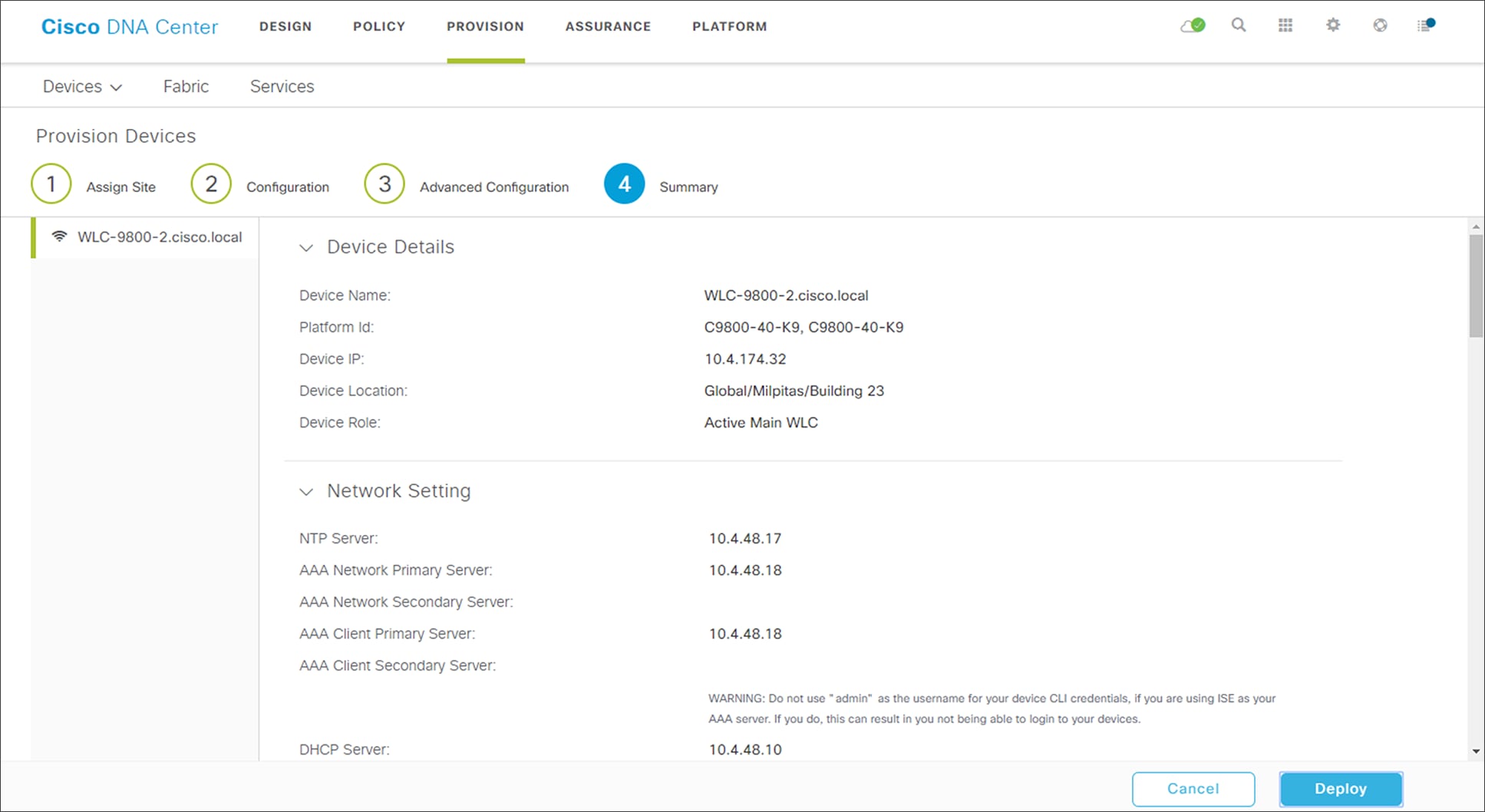This screenshot has width=1485, height=812.
Task: Select step 4 Summary circle
Action: [625, 184]
